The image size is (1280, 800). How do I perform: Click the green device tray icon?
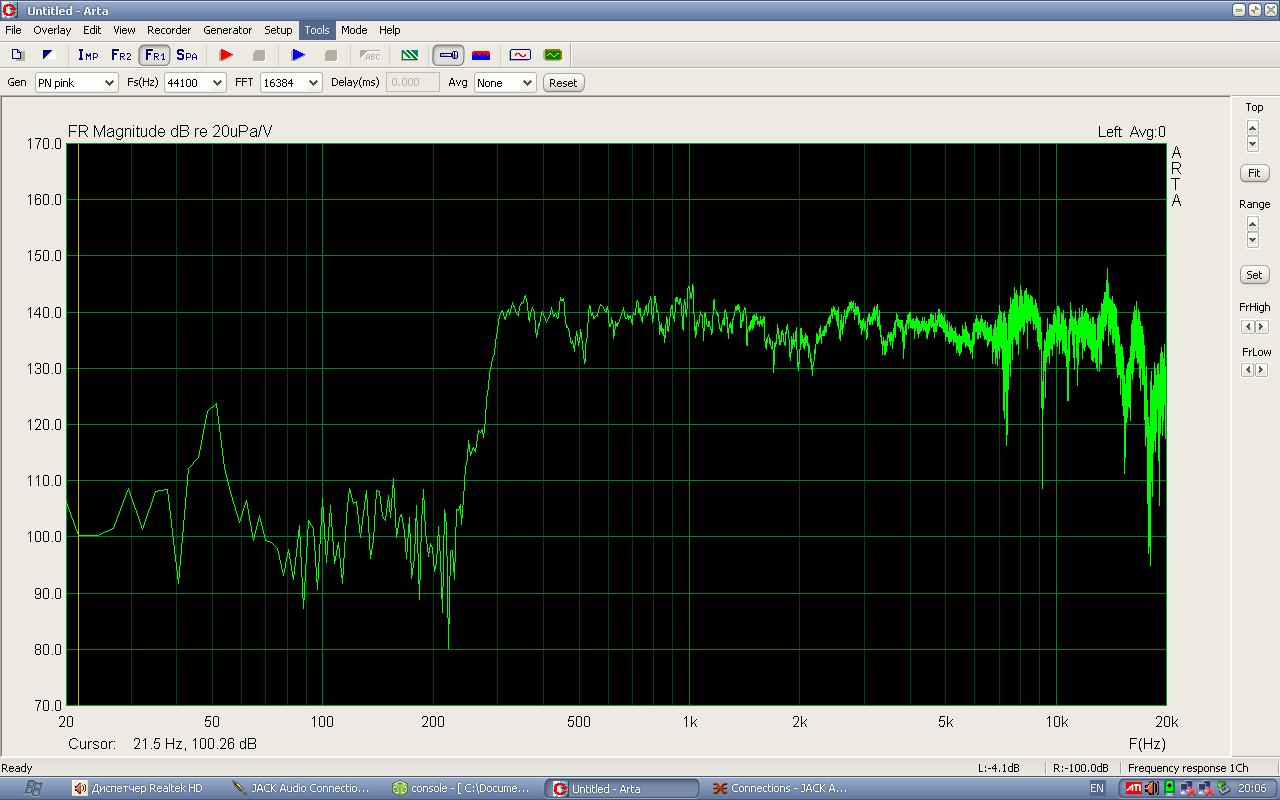1169,788
